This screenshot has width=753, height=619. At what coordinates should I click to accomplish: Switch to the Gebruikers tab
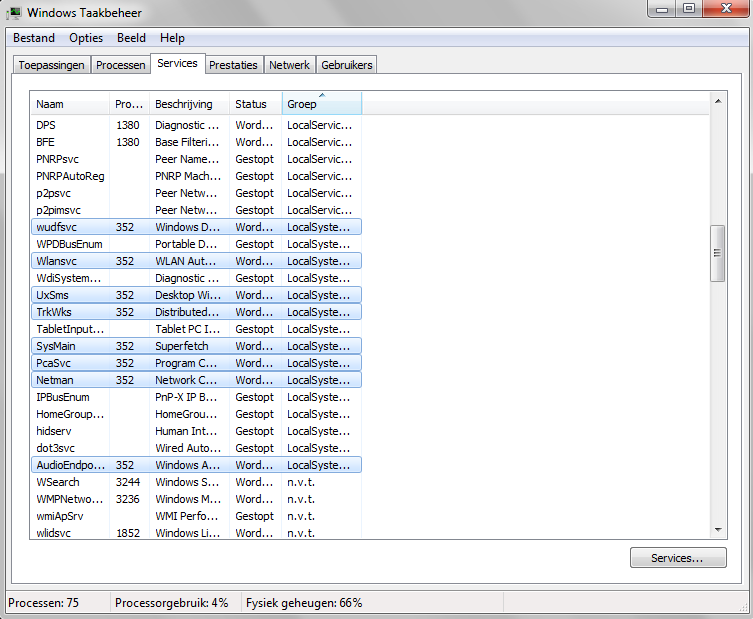click(x=347, y=65)
